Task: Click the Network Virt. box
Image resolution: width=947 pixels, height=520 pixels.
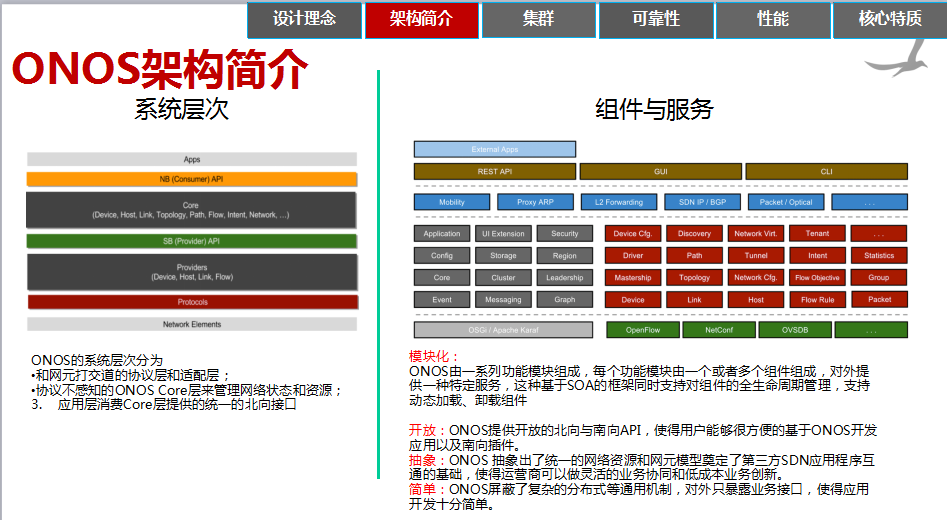Action: [x=756, y=234]
